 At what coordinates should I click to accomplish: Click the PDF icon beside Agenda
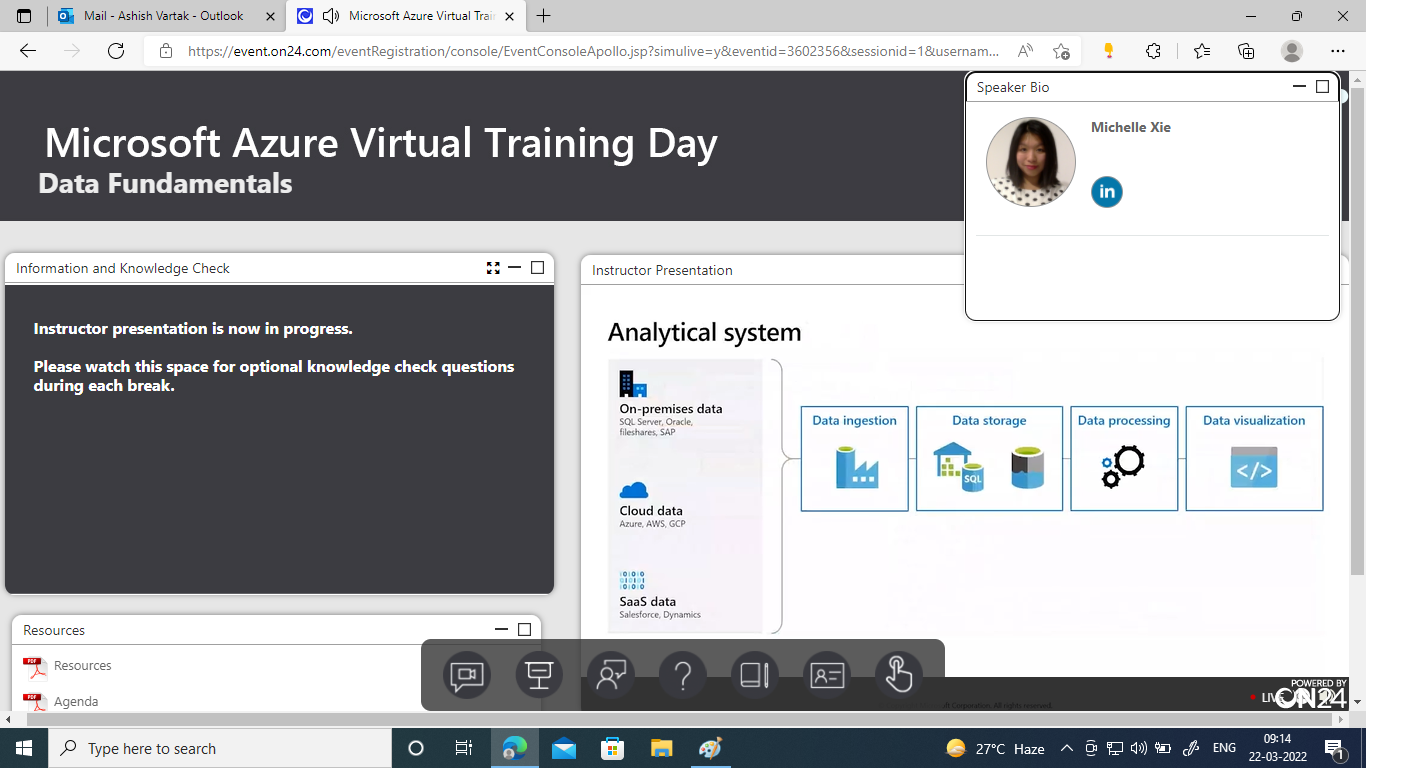click(x=35, y=702)
